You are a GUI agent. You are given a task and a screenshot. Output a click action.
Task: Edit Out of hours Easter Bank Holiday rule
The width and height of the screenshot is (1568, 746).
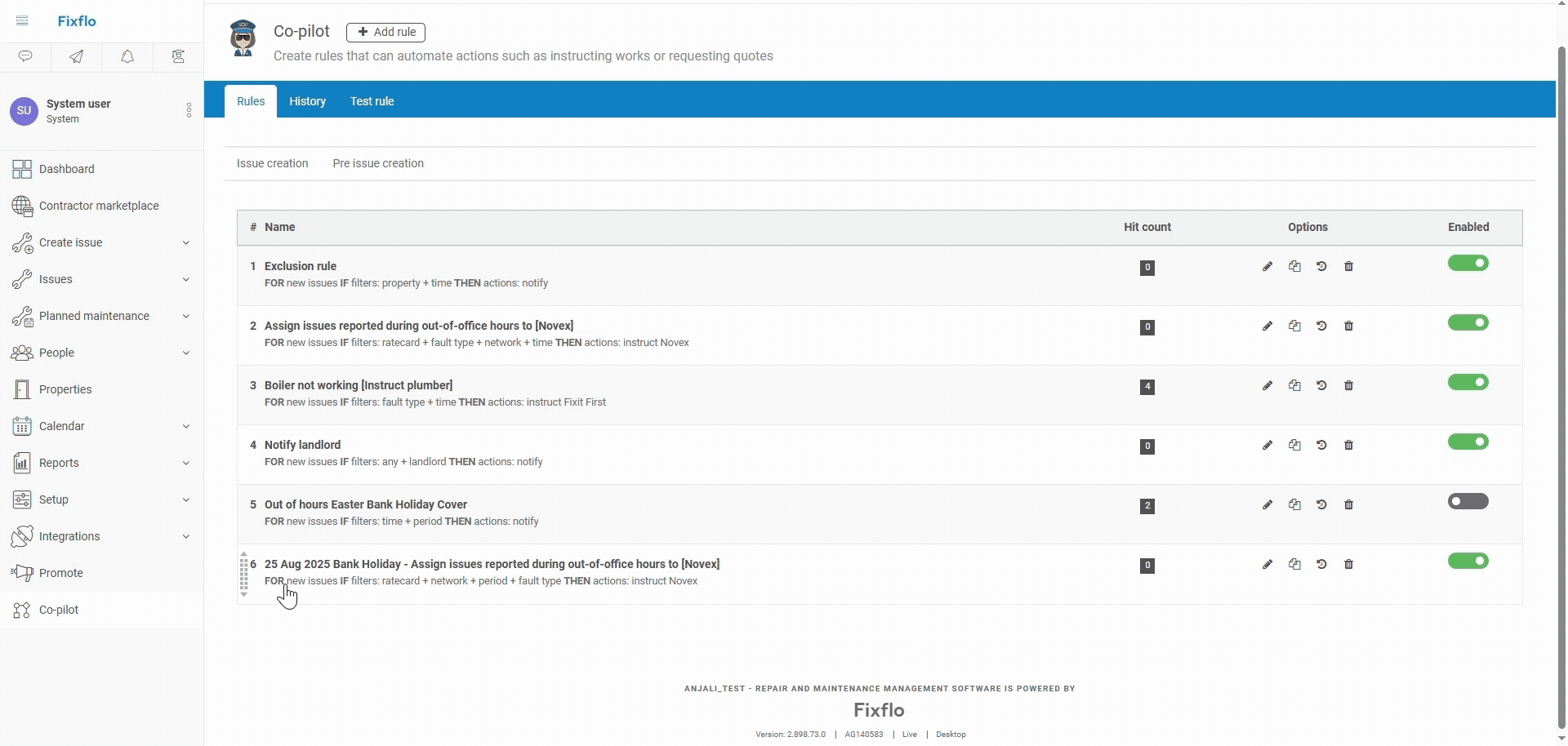tap(1267, 505)
